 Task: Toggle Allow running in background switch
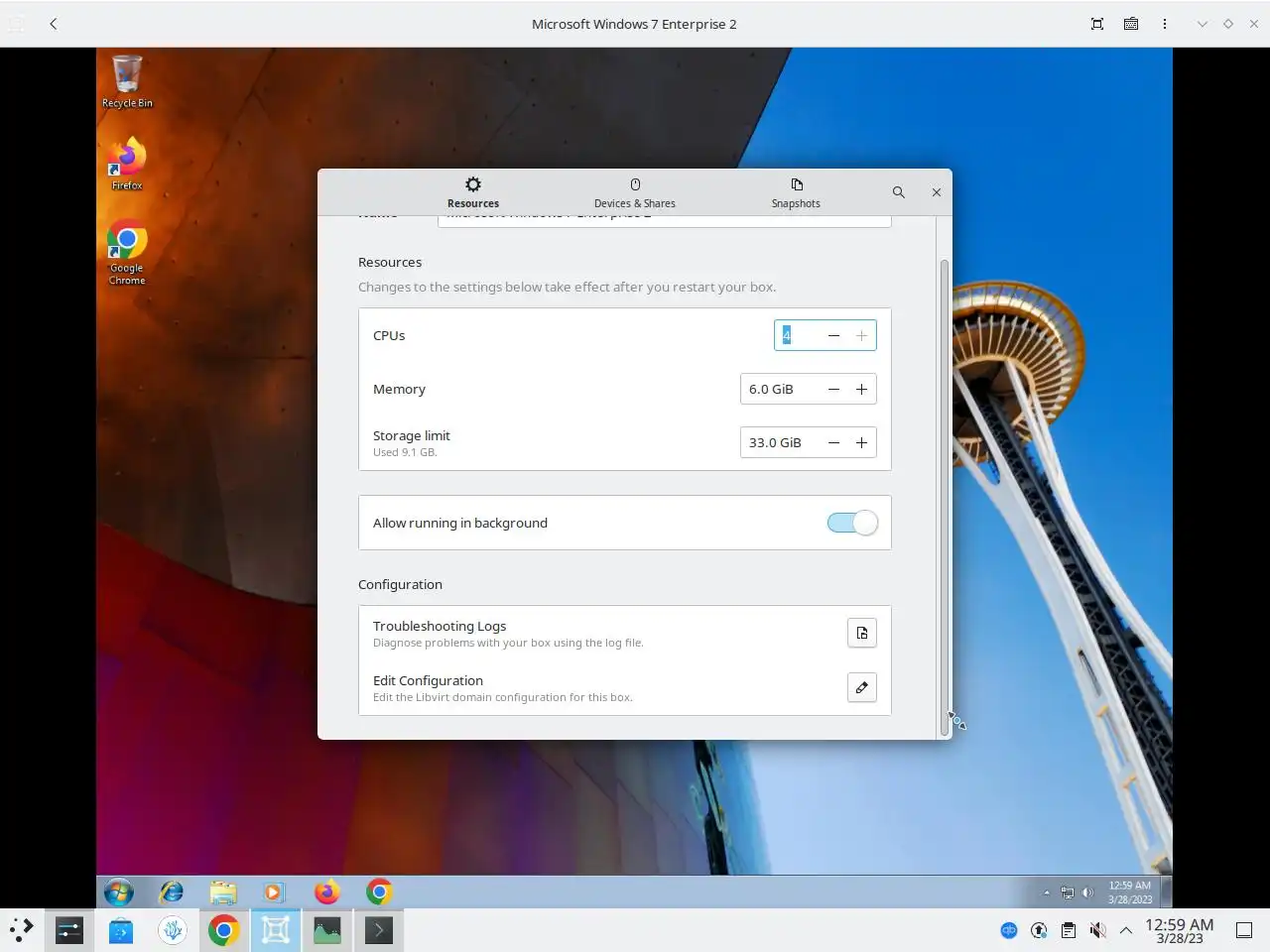pos(852,523)
